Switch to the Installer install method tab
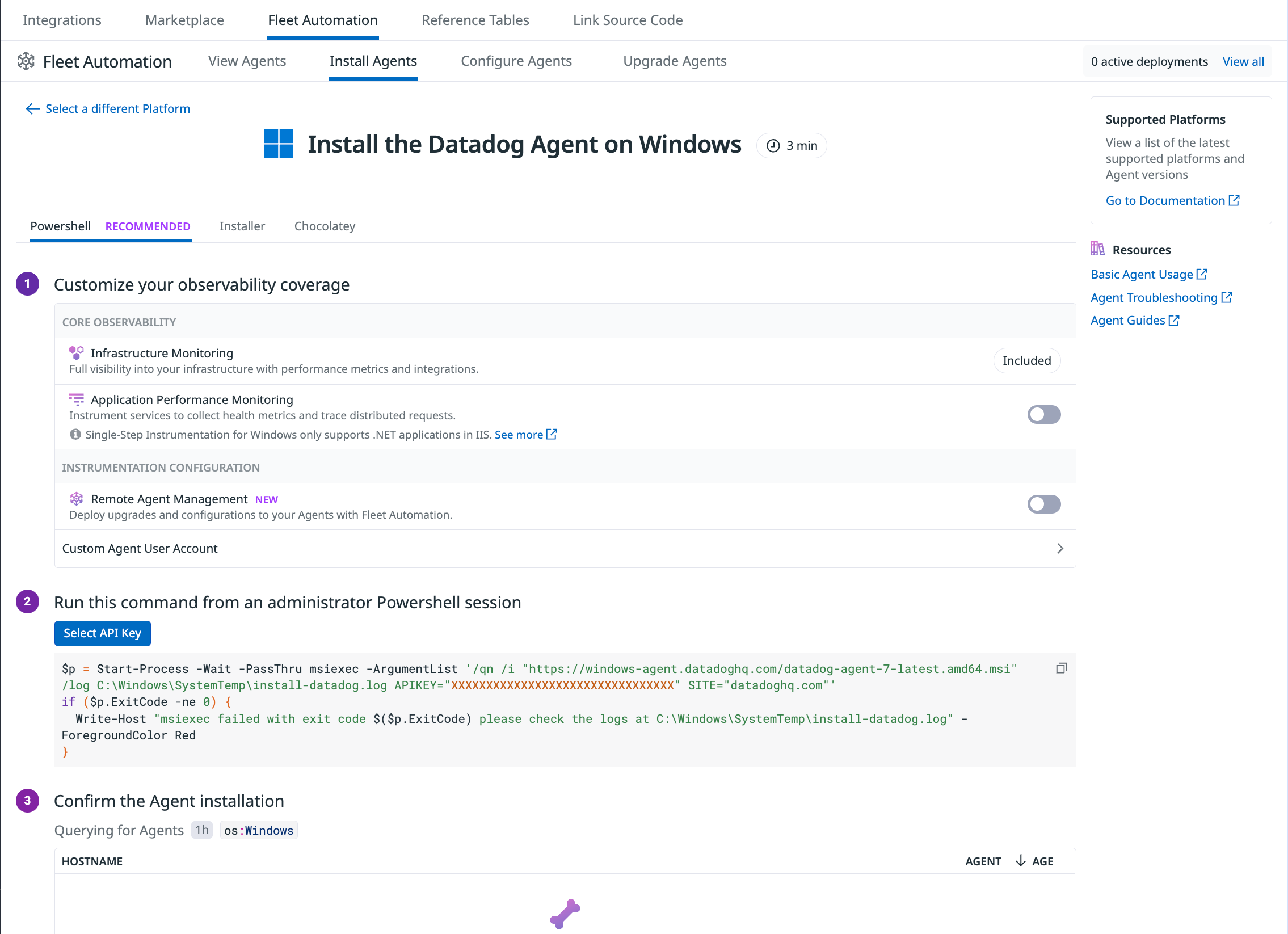 click(x=242, y=226)
